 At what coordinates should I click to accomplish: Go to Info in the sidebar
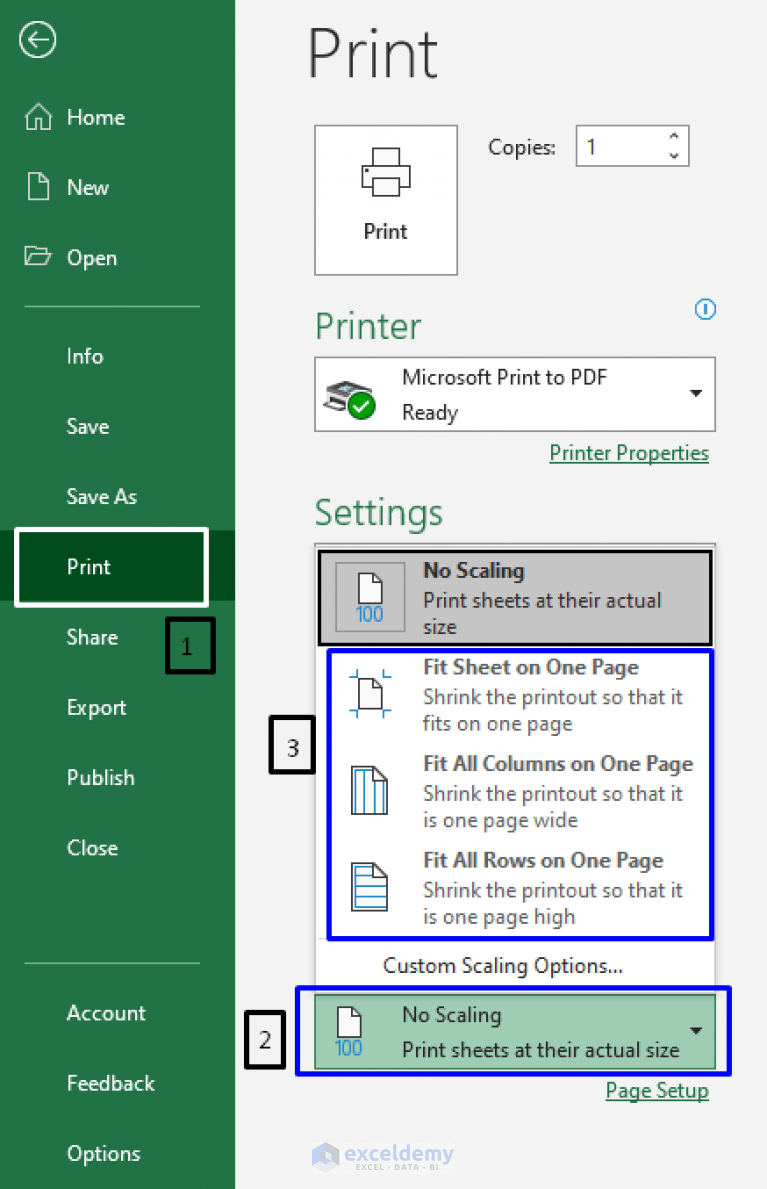point(85,356)
